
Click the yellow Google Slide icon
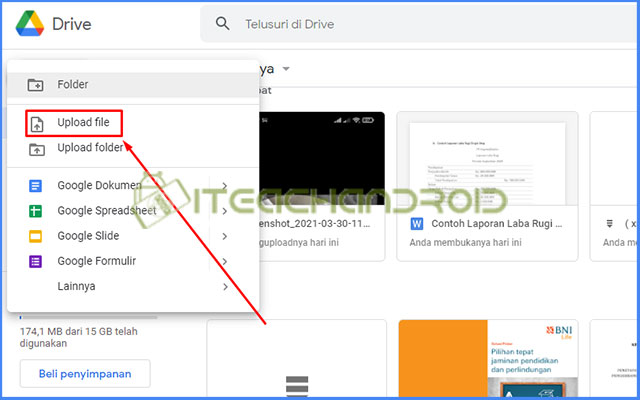coord(35,236)
